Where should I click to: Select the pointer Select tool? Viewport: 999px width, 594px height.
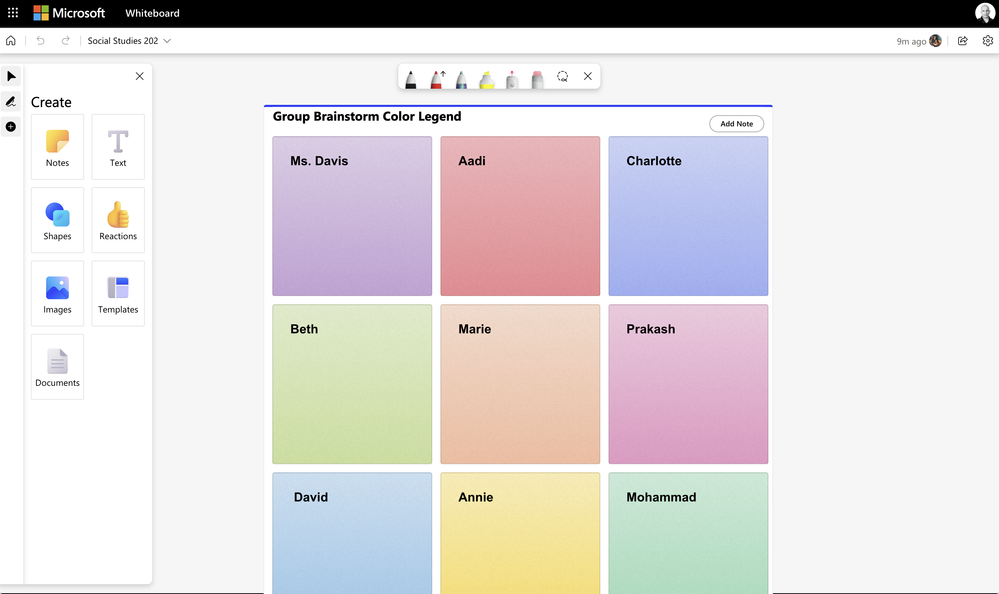coord(11,76)
